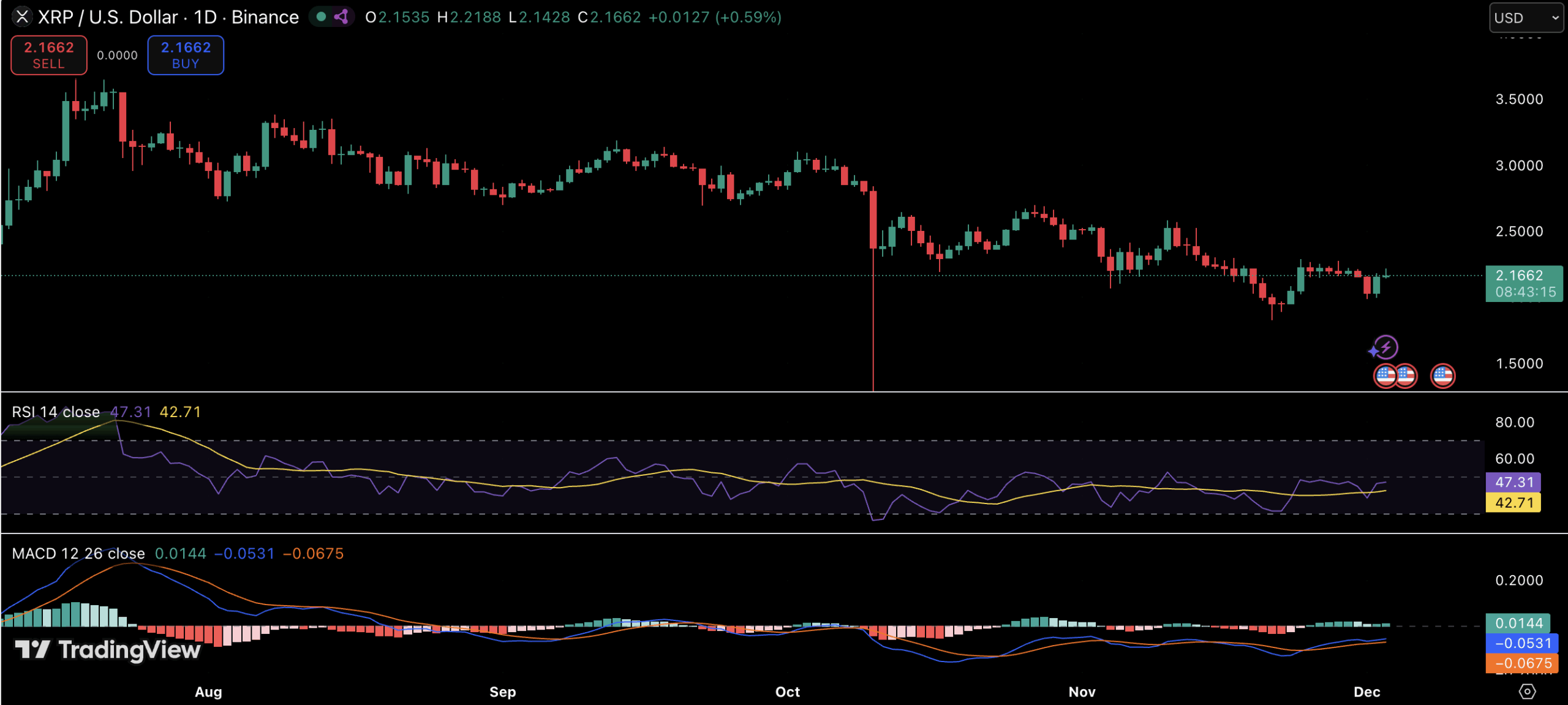This screenshot has width=1568, height=705.
Task: Click the rightmost US flag event icon
Action: (x=1442, y=375)
